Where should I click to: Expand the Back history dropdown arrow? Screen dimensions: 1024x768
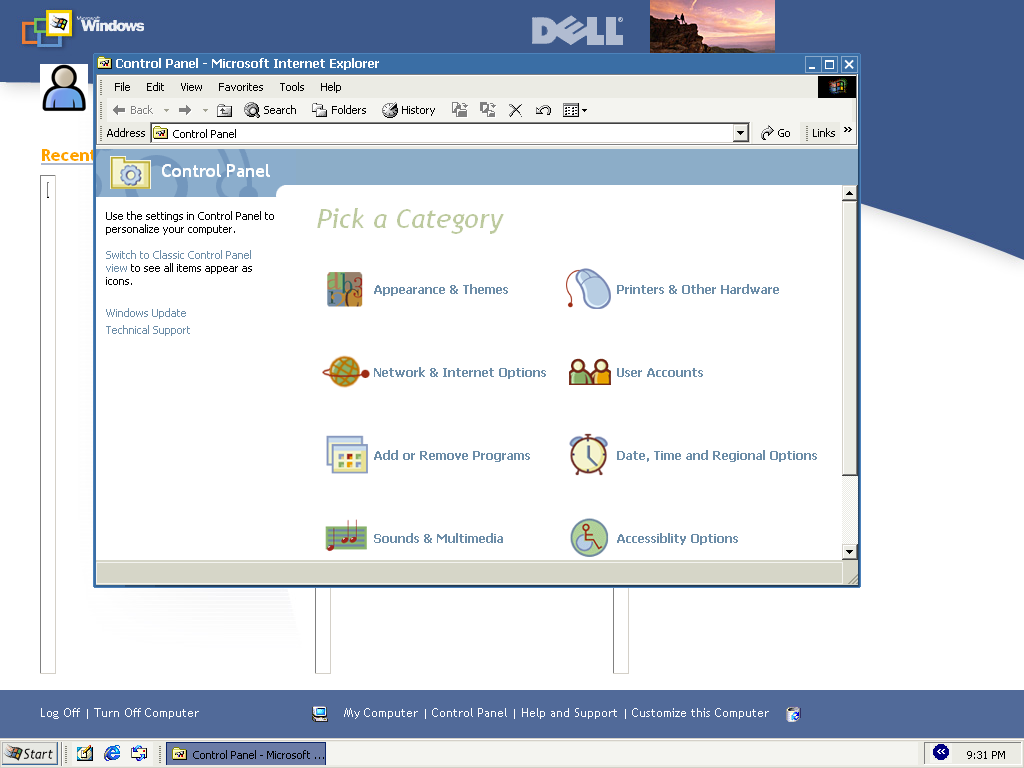point(167,110)
